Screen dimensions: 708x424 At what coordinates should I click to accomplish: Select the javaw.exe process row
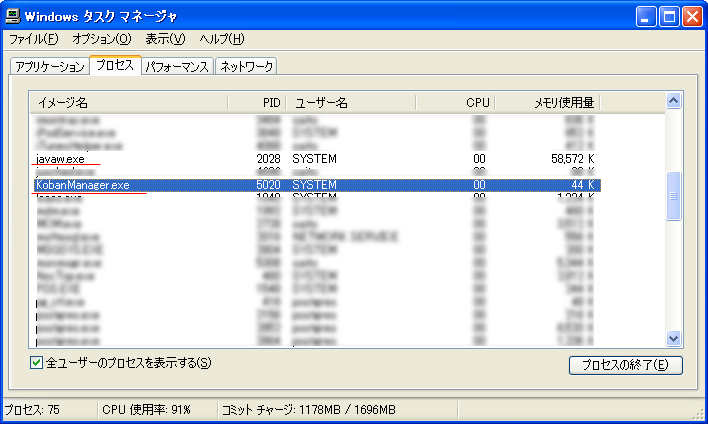315,159
